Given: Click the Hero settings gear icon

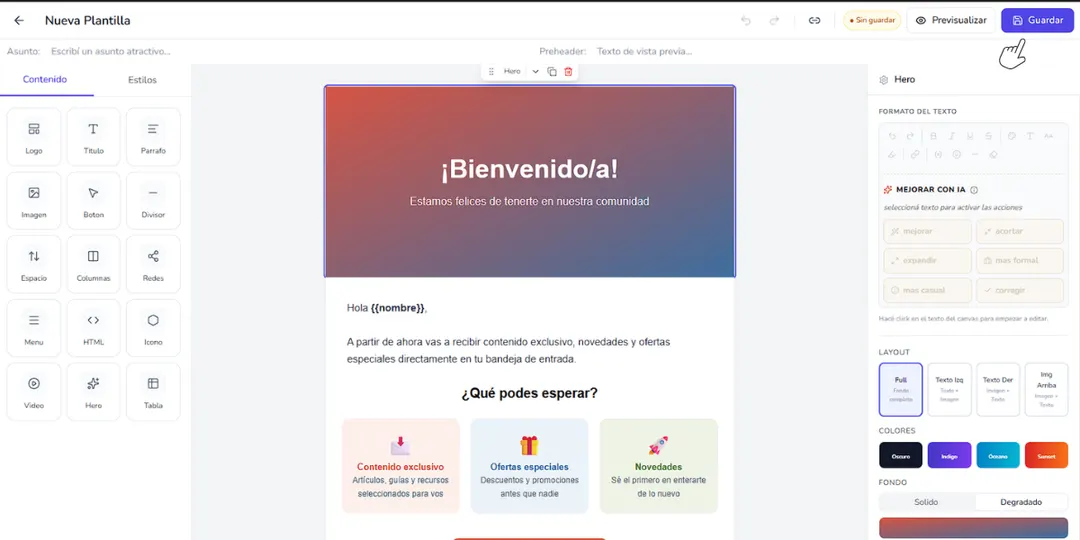Looking at the screenshot, I should pyautogui.click(x=884, y=80).
